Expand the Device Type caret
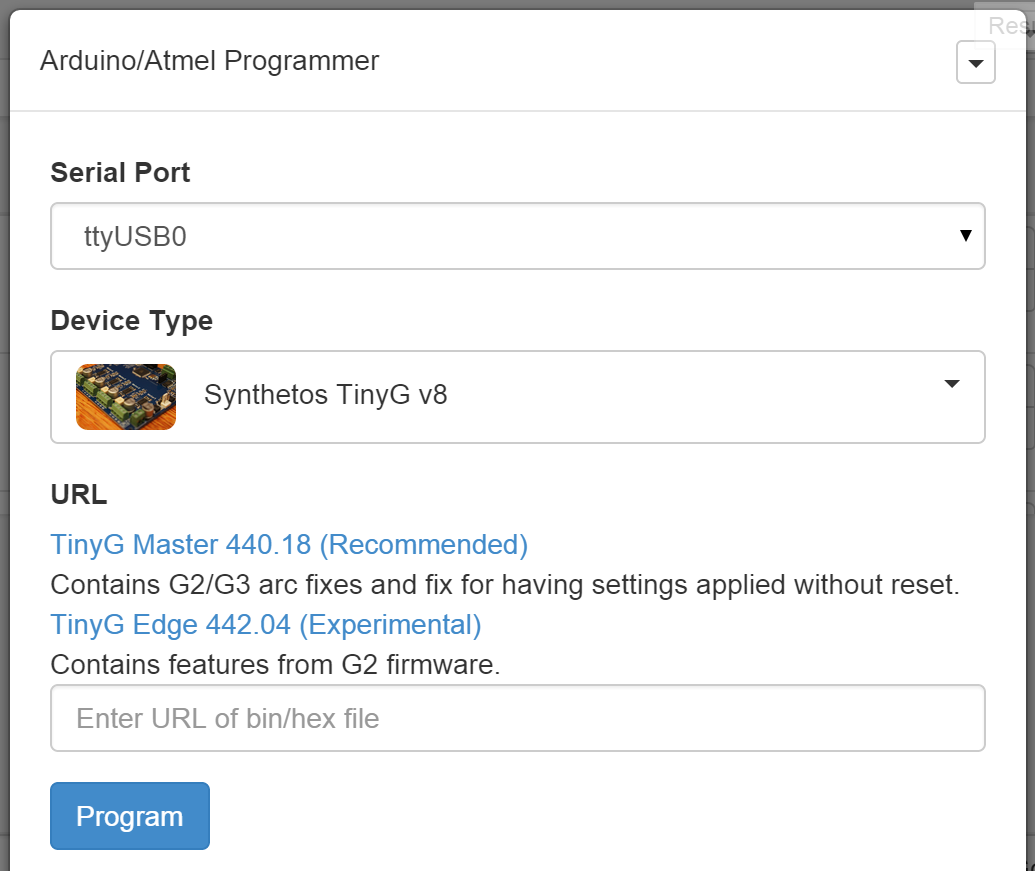Screen dimensions: 1035x871 [x=951, y=384]
